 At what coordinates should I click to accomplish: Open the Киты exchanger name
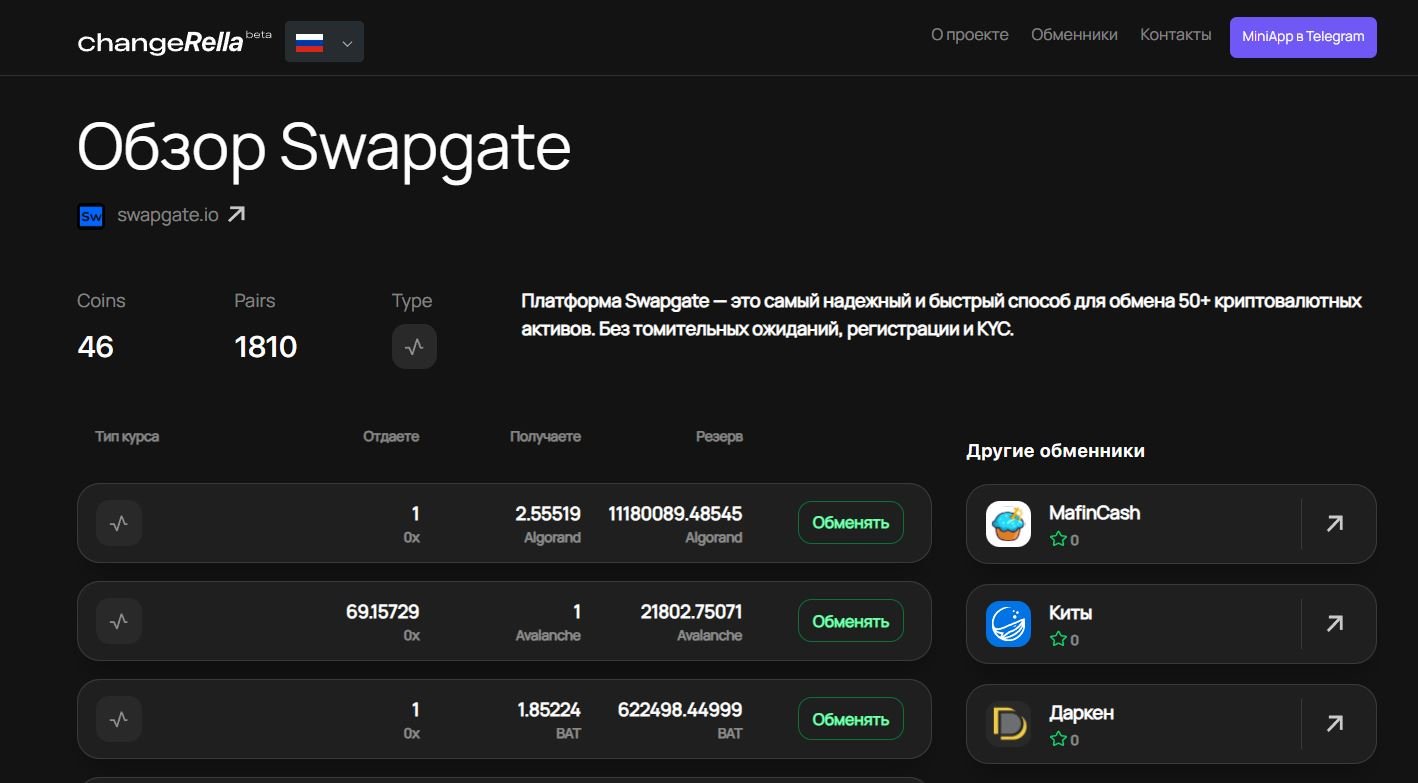[x=1070, y=613]
